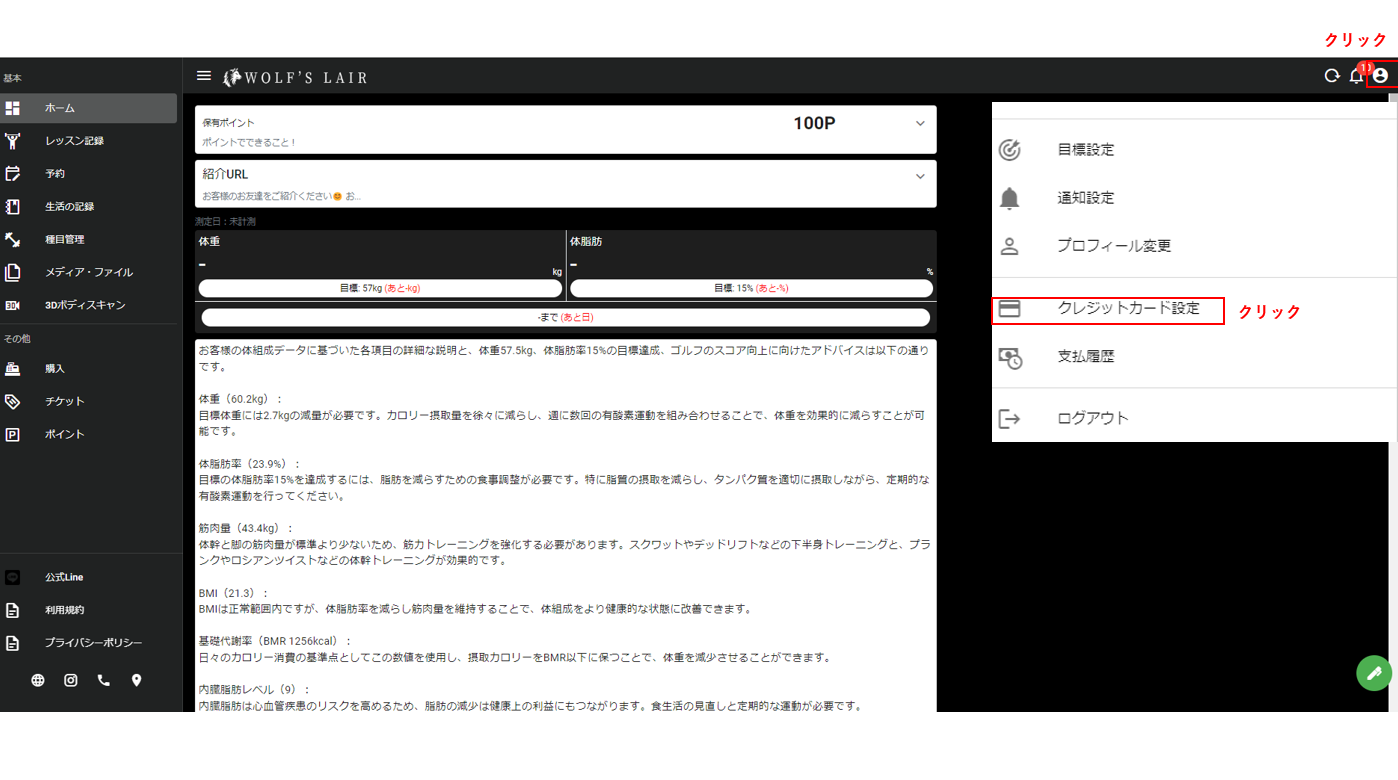Open 生活の記録 in the sidebar
Viewport: 1398px width, 780px height.
coord(89,207)
